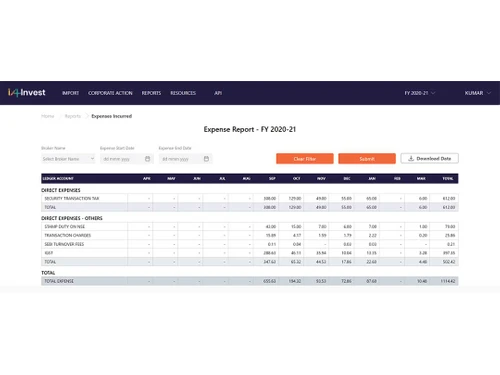Open the API menu item
The height and width of the screenshot is (375, 500).
[218, 93]
